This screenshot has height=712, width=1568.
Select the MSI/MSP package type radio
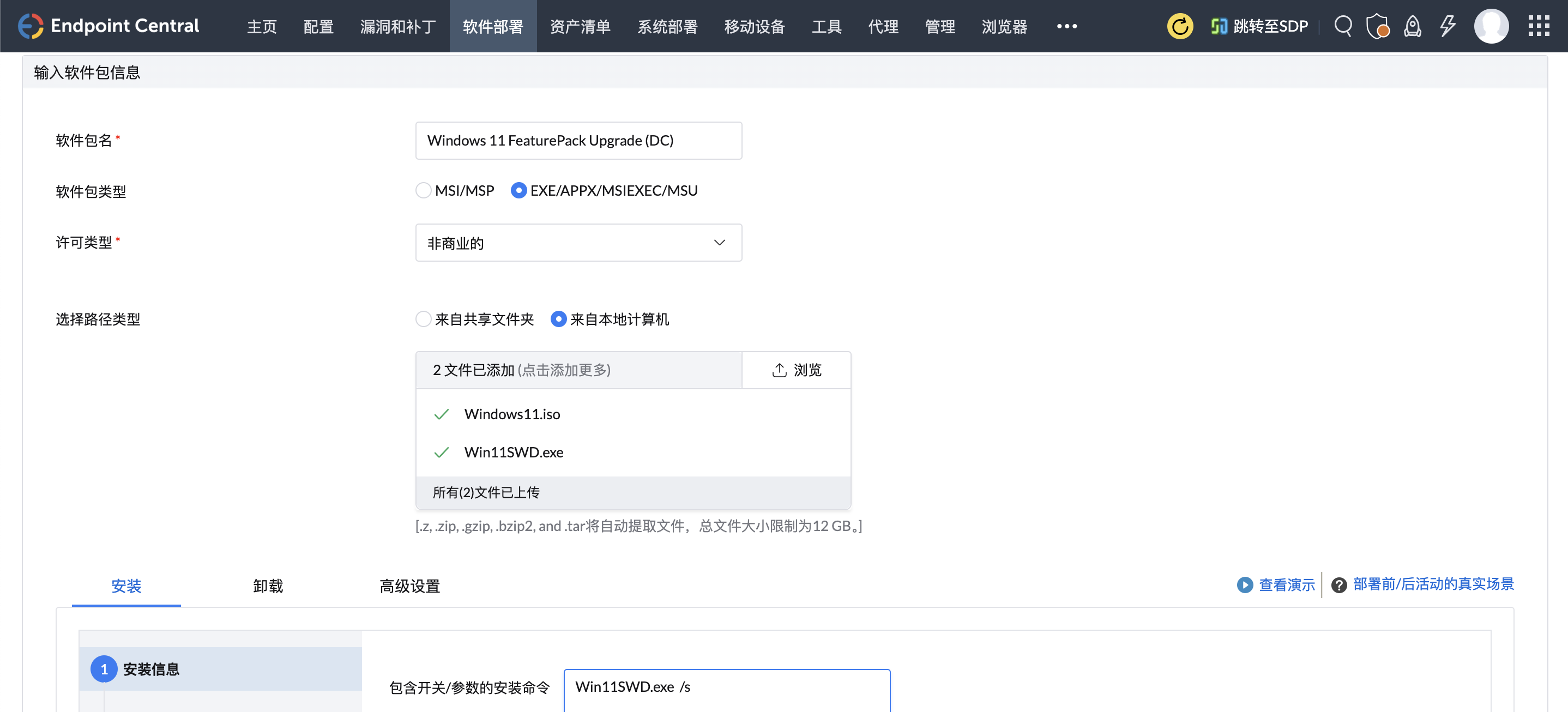point(423,190)
